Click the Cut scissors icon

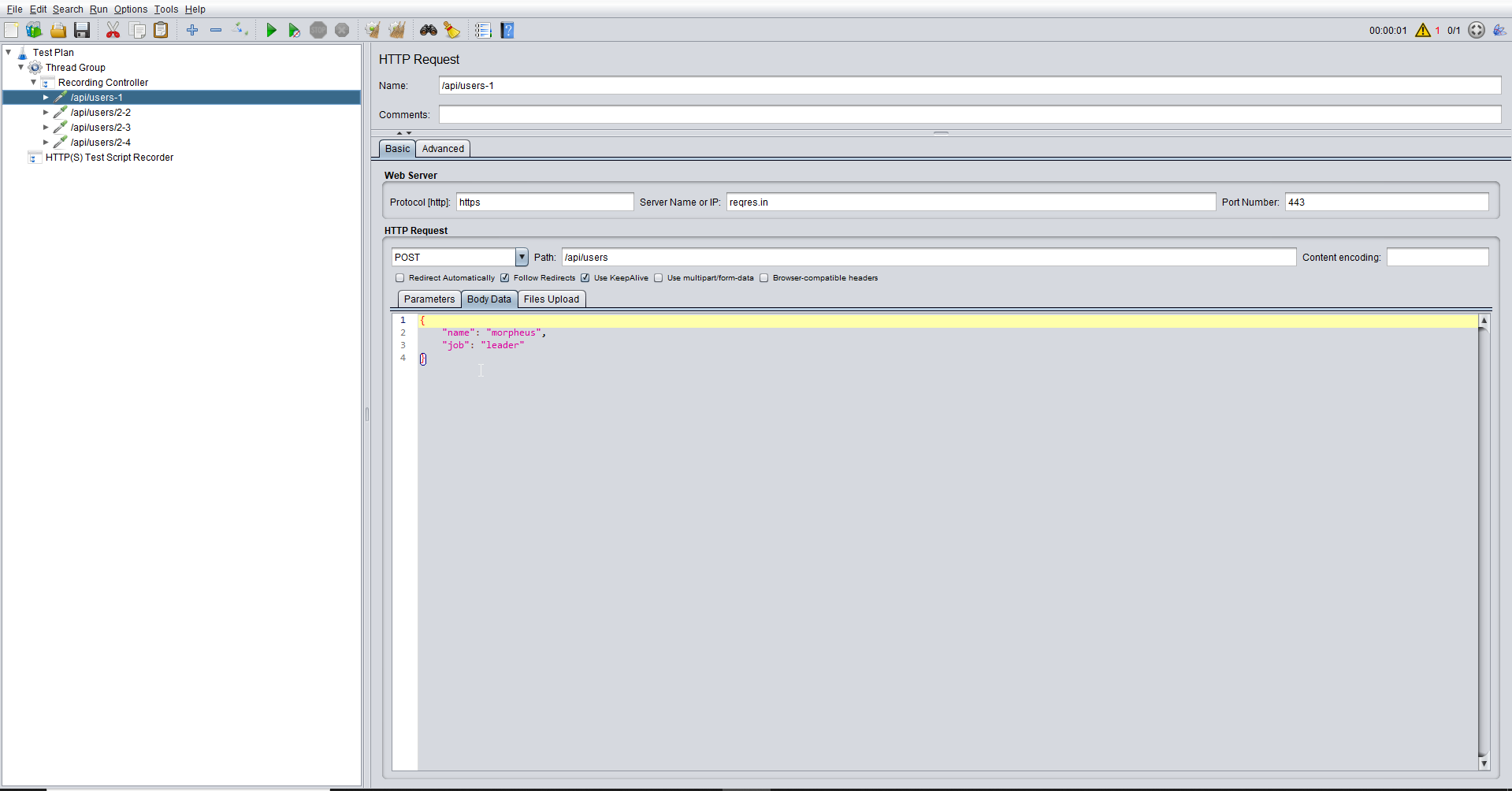click(x=113, y=30)
